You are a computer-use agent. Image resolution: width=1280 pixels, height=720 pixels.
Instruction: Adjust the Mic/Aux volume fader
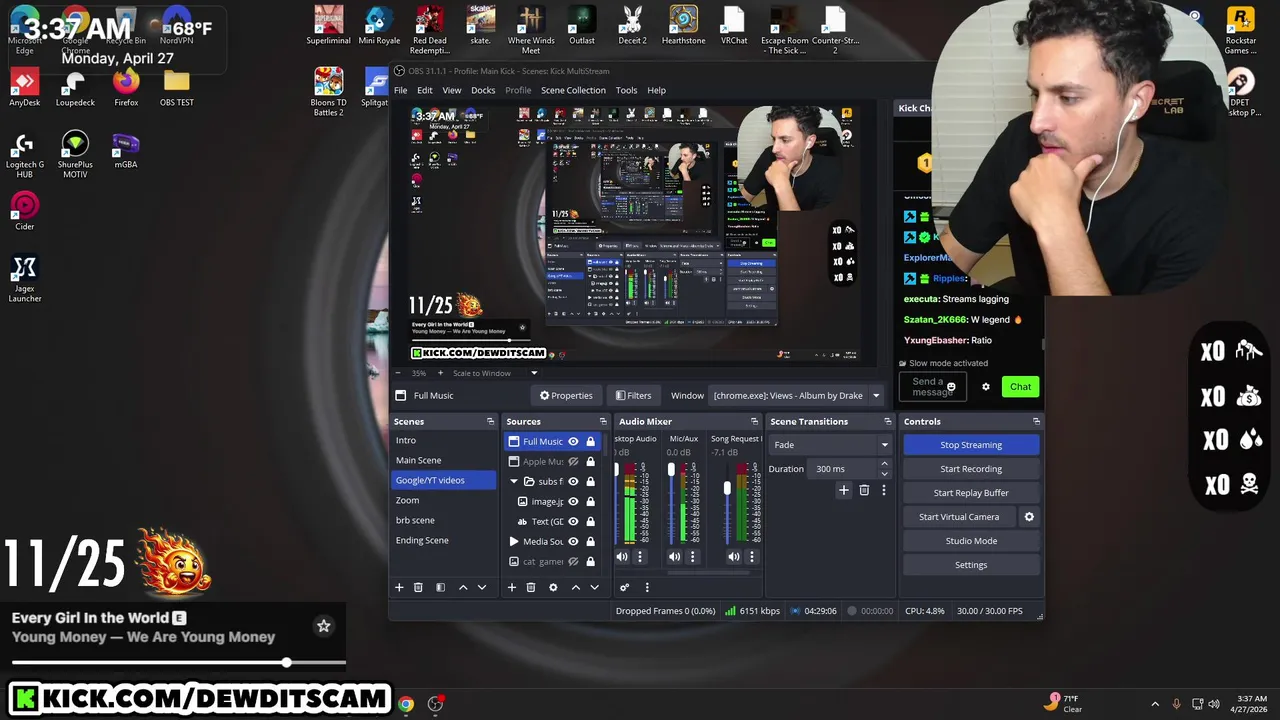671,470
